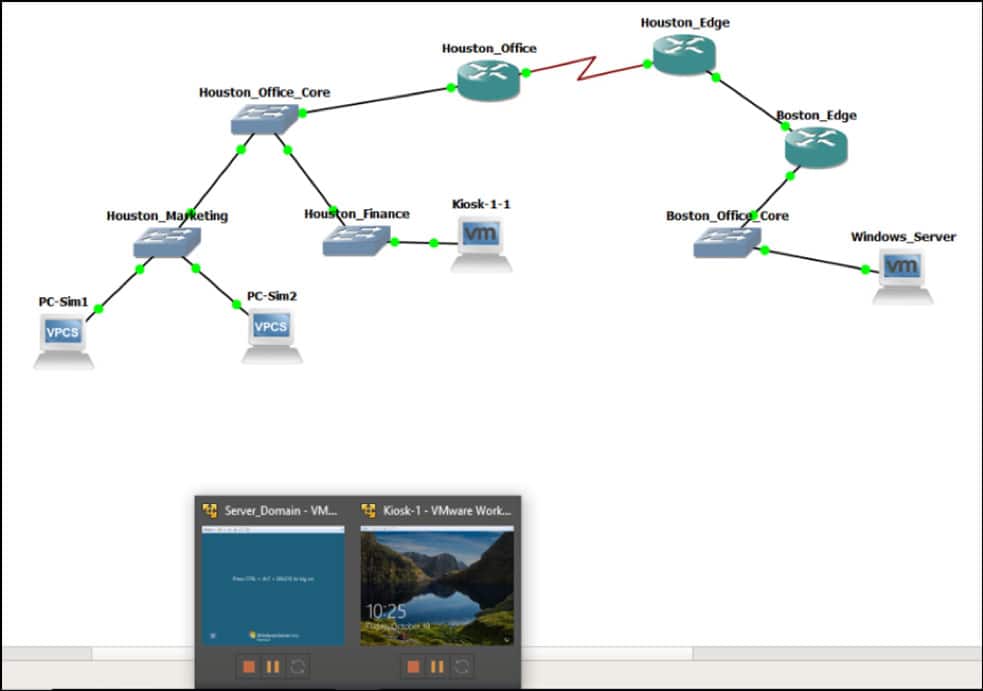The width and height of the screenshot is (983, 691).
Task: Select the Houston_Office_Core switch icon
Action: pyautogui.click(x=264, y=119)
